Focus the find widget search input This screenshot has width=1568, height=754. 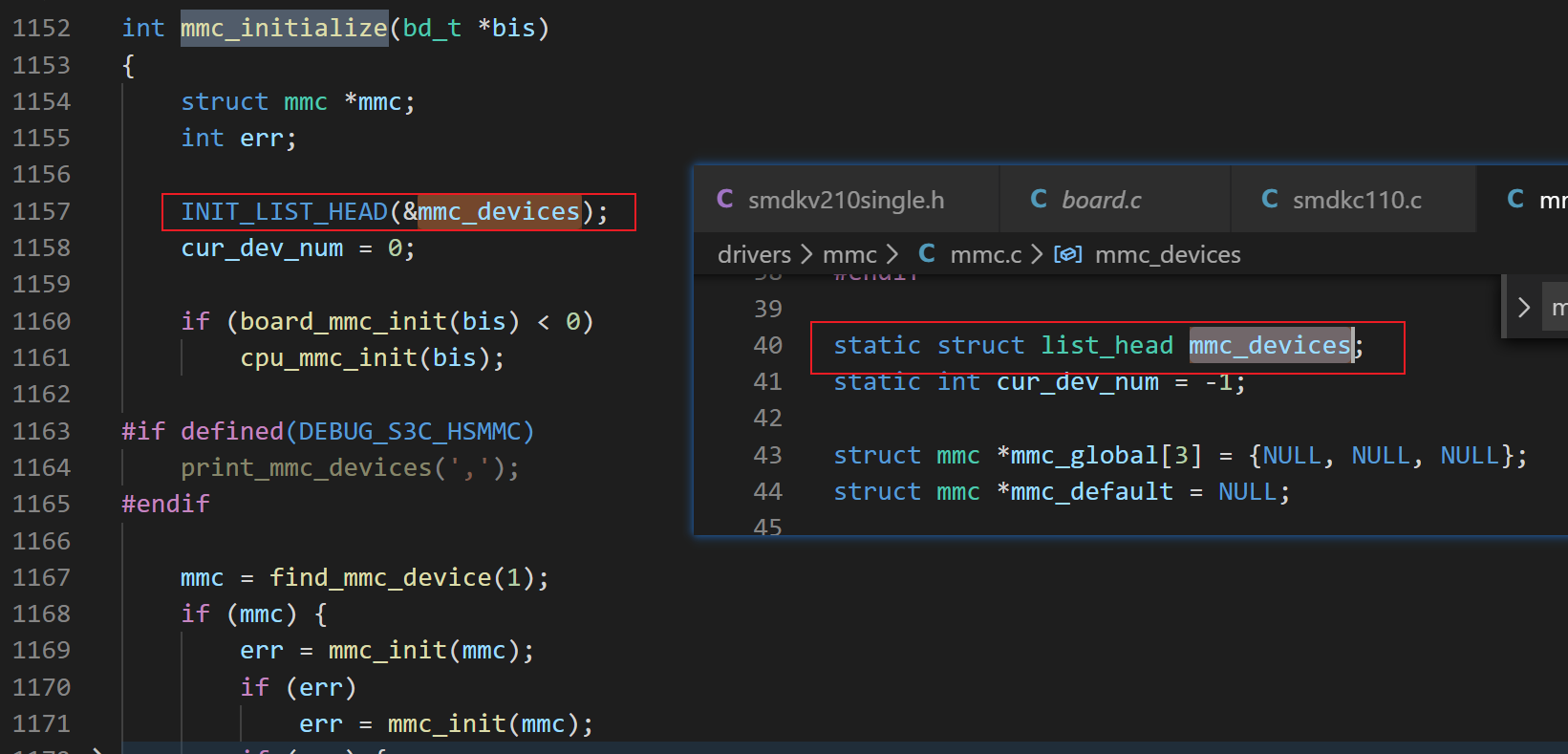pyautogui.click(x=1557, y=308)
